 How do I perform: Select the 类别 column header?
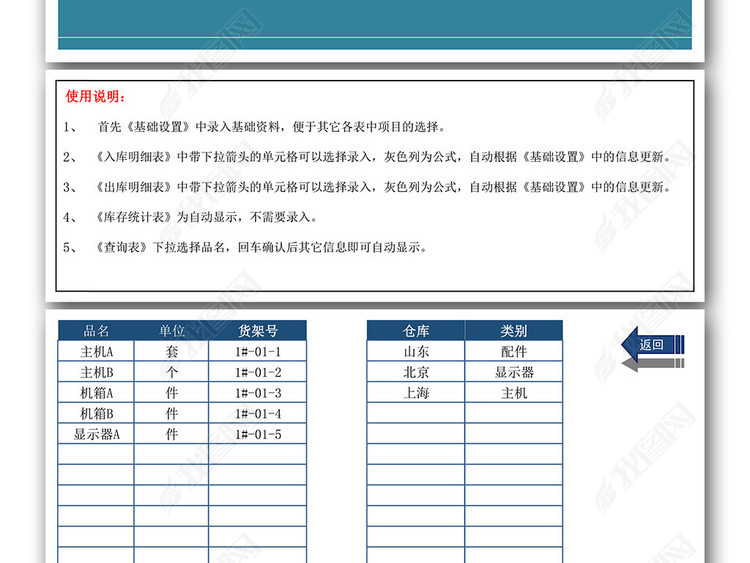point(513,331)
